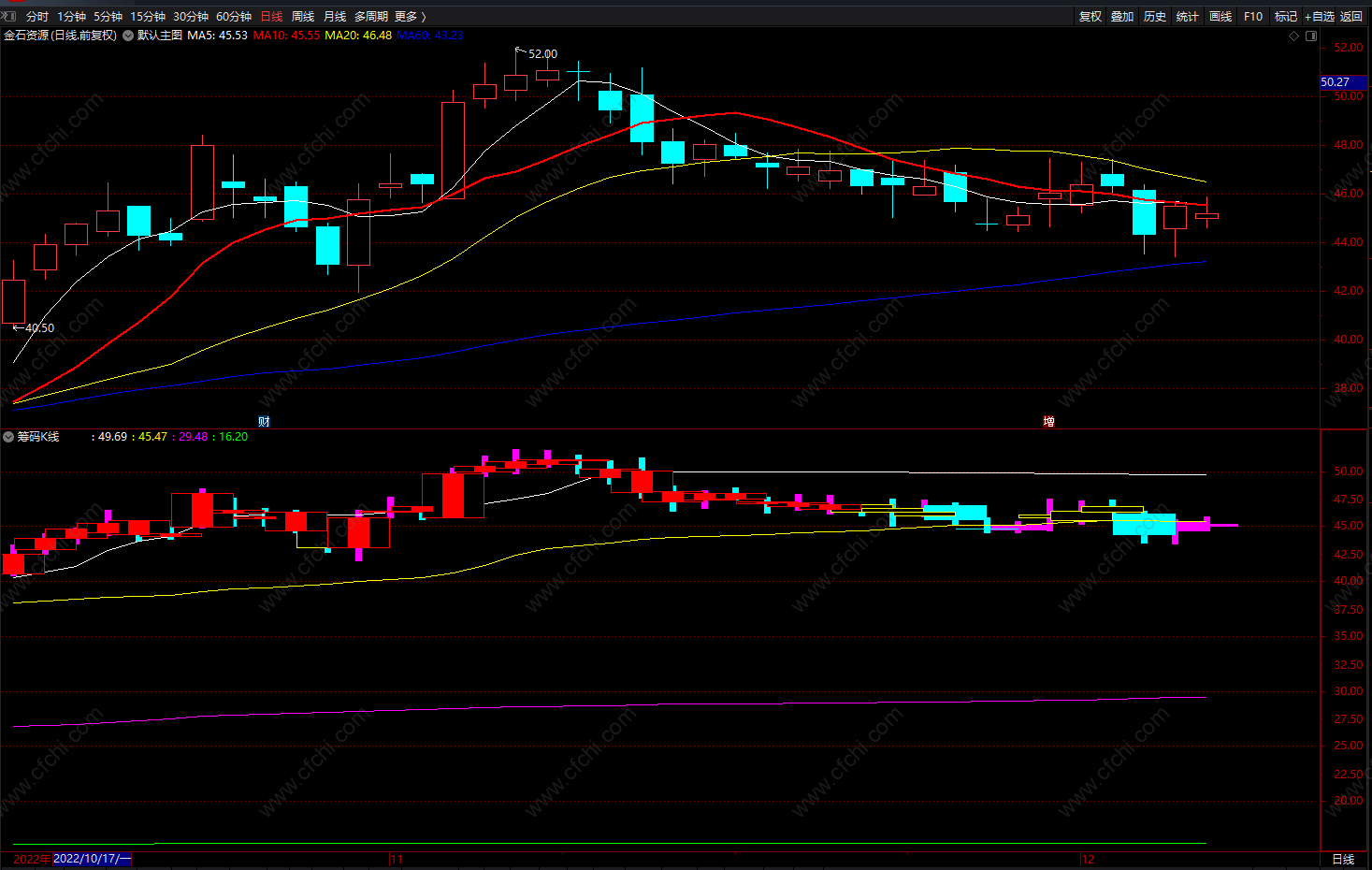Click the MA60: 43.23 indicator label
The image size is (1372, 870).
point(430,36)
